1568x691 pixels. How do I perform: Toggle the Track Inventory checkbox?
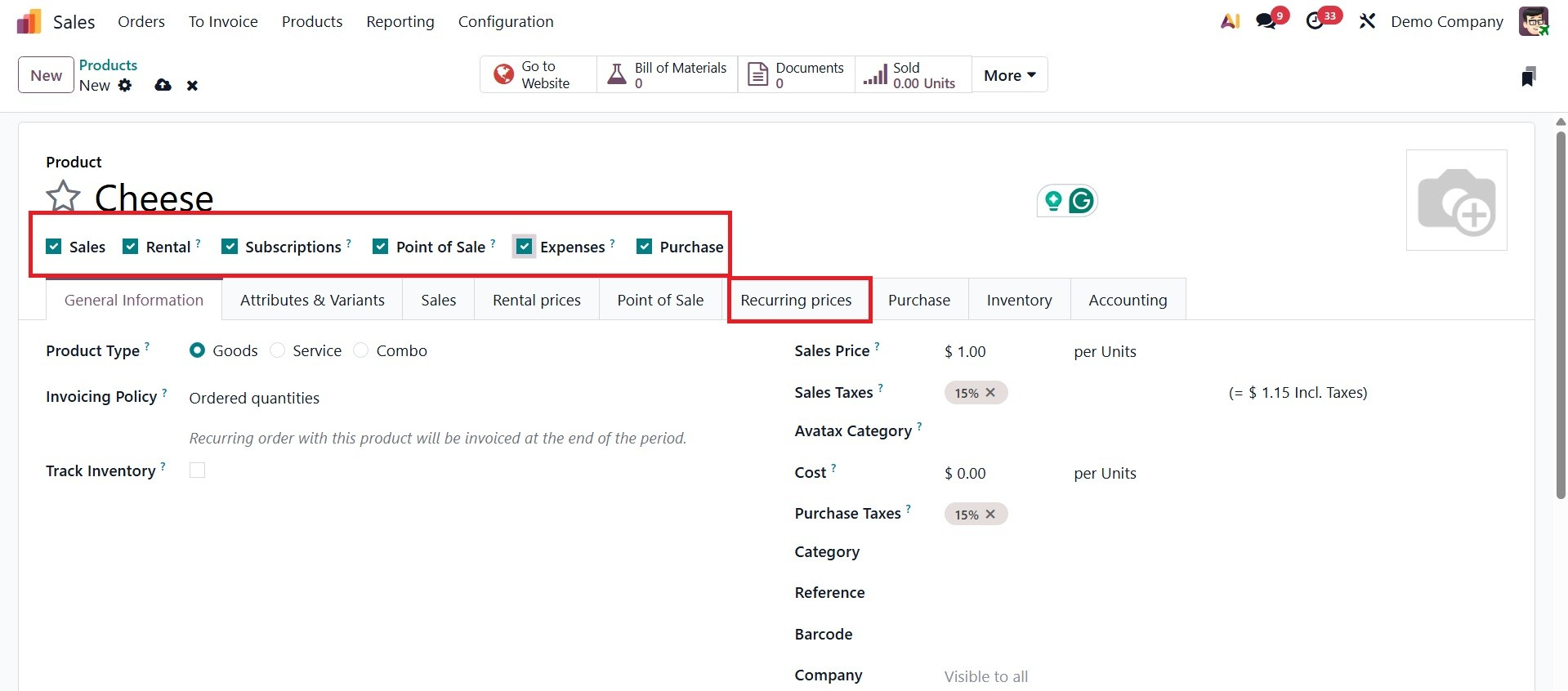pyautogui.click(x=197, y=470)
